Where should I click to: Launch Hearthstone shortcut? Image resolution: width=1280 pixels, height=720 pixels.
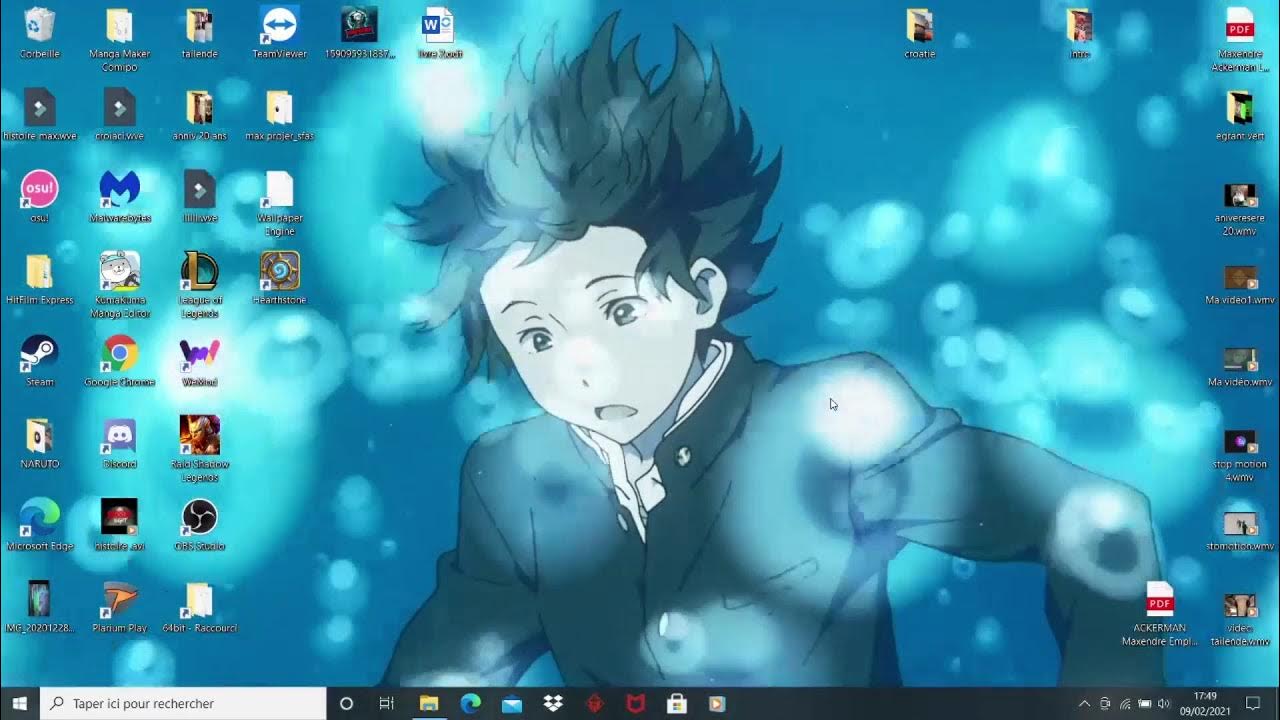279,279
